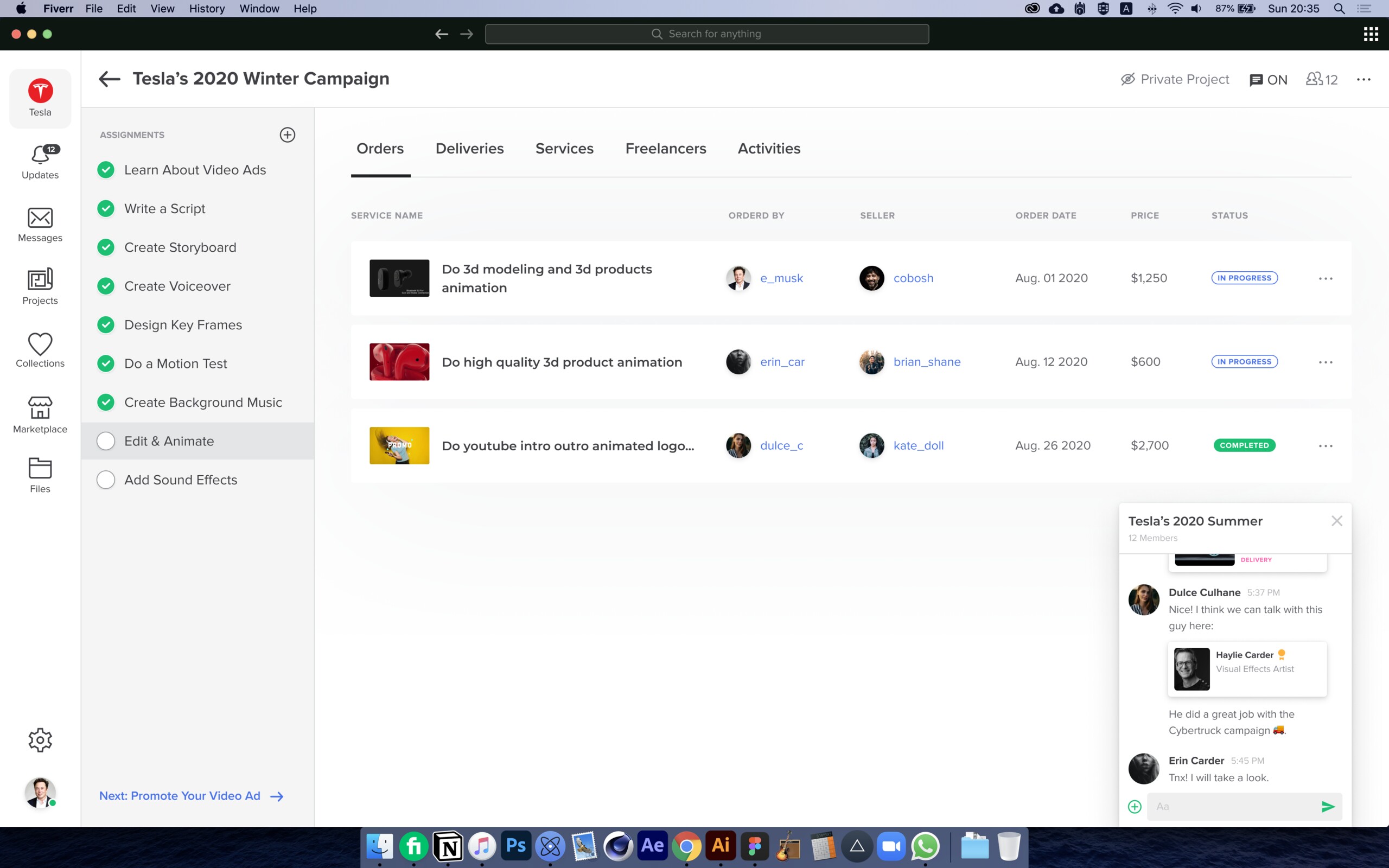1389x868 pixels.
Task: Click Next: Promote Your Video Ad link
Action: tap(191, 796)
